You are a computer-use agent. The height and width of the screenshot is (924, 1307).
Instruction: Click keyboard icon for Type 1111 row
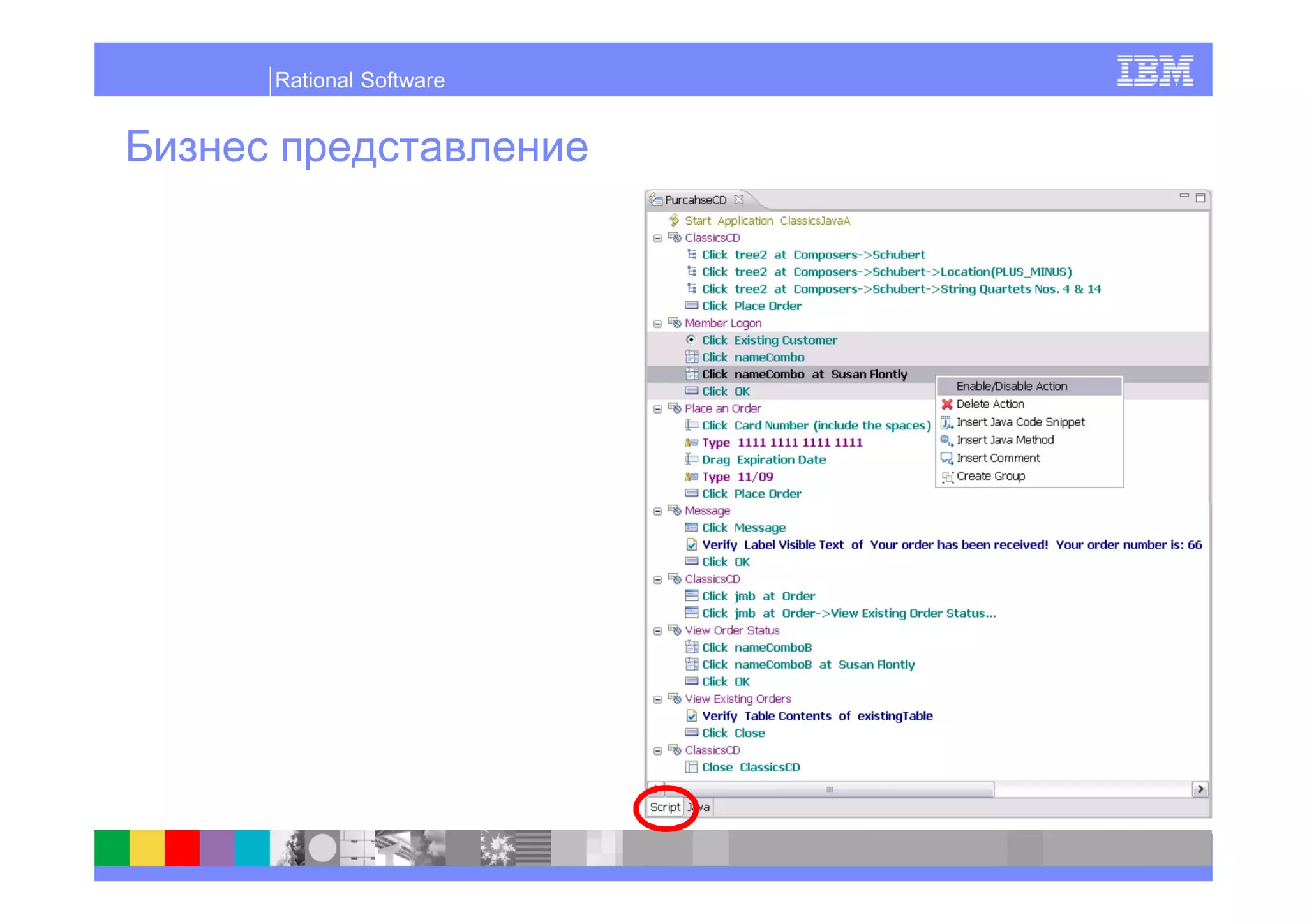(691, 442)
